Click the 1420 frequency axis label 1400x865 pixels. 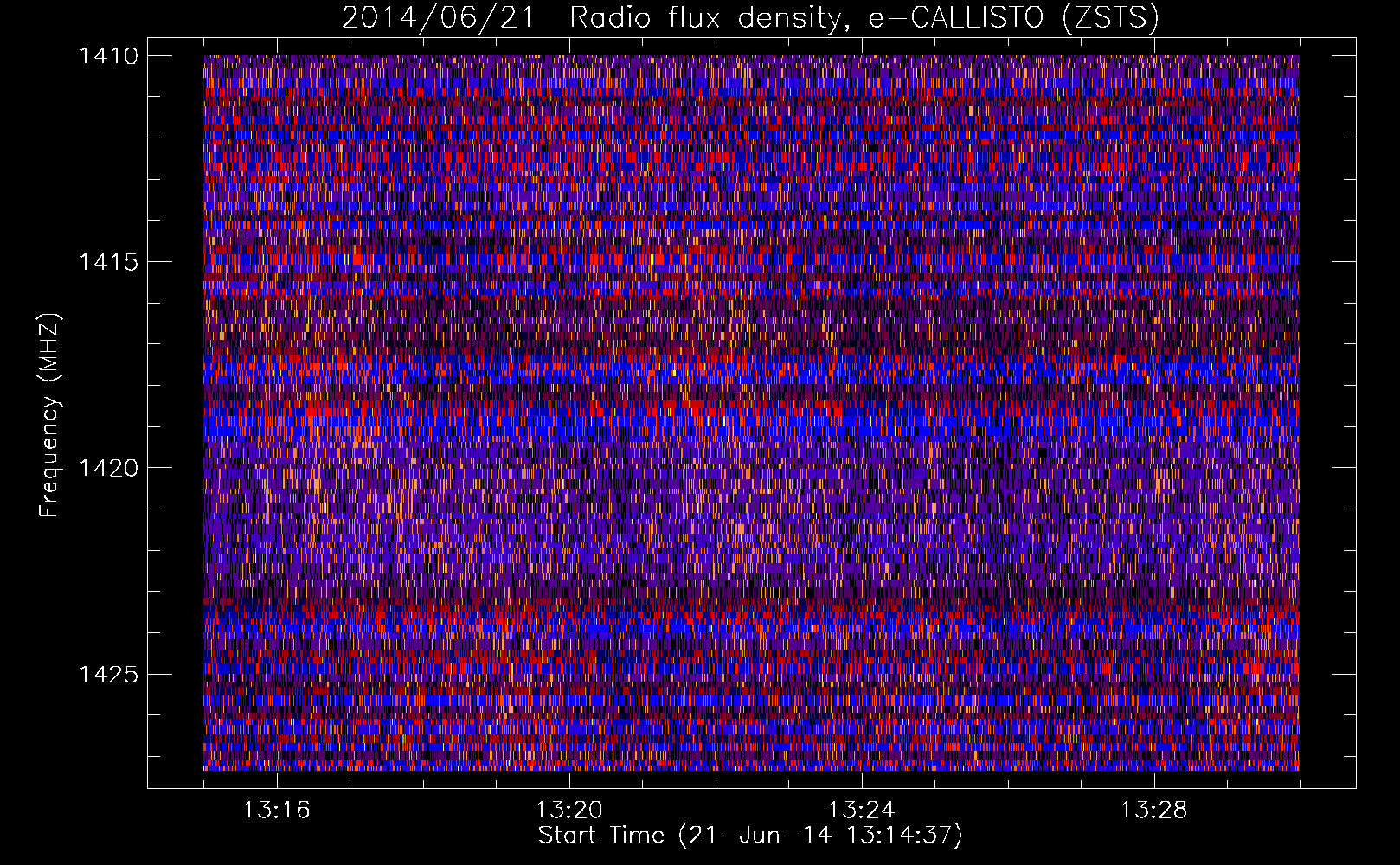click(x=108, y=468)
